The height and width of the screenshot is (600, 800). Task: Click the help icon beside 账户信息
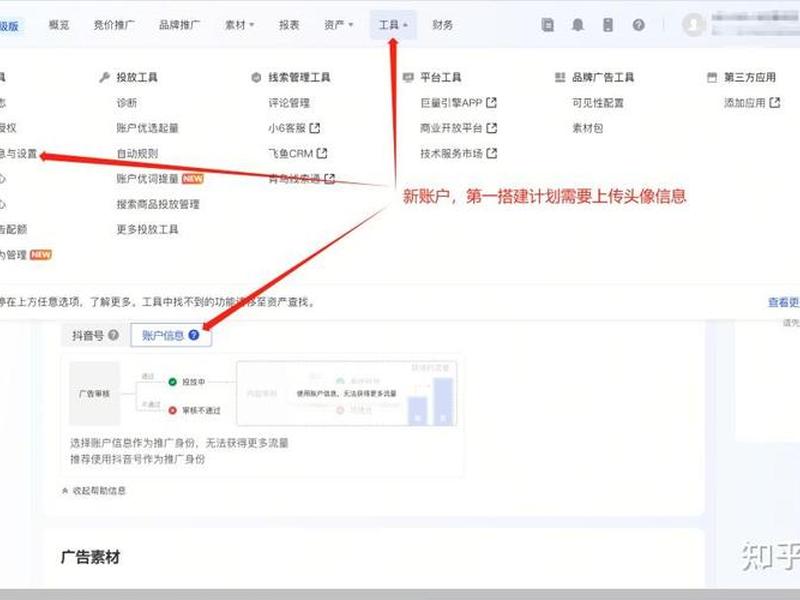click(194, 335)
